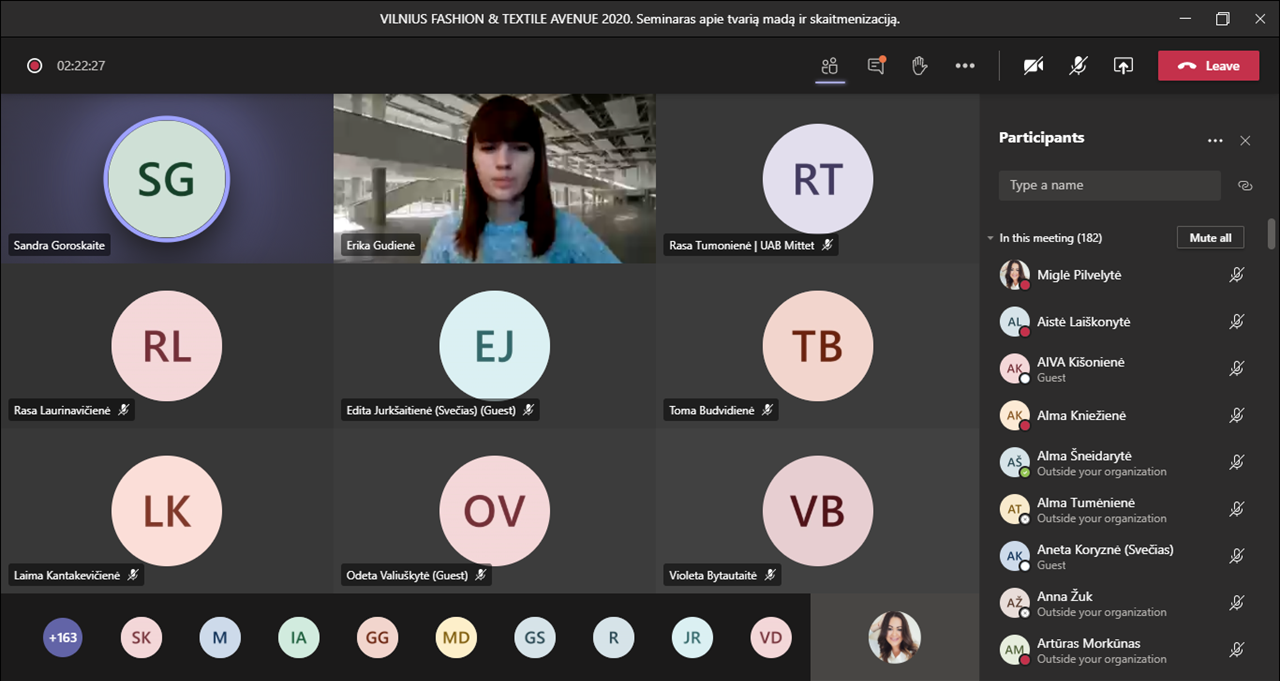Expand the +163 overflow participants bubble

pos(63,637)
